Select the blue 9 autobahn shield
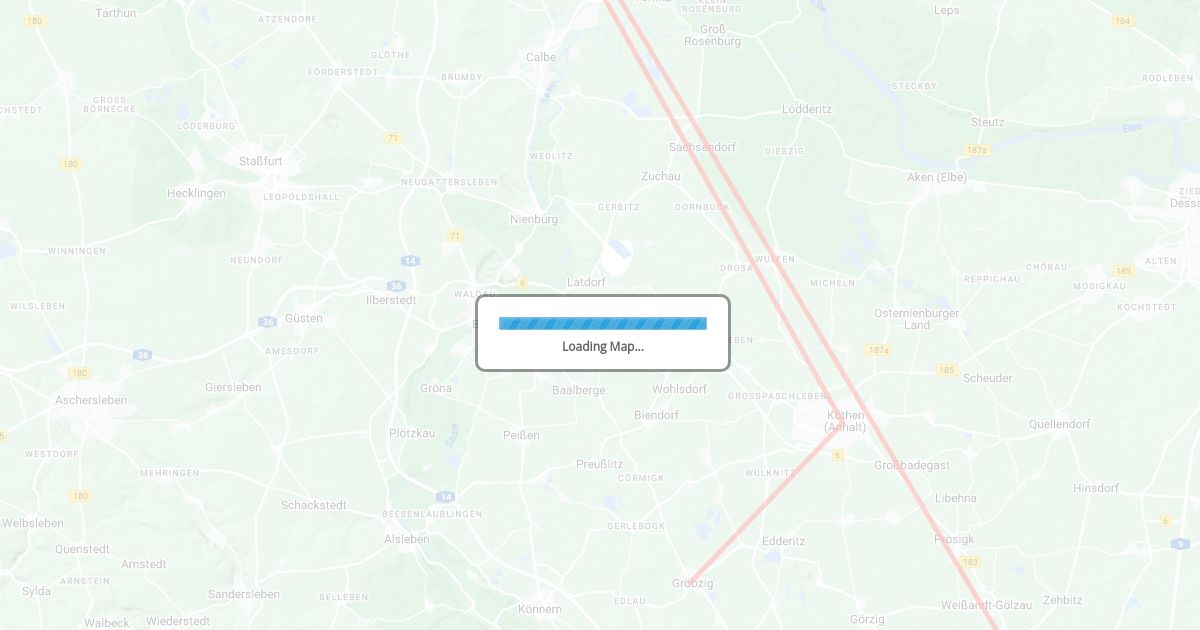1200x630 pixels. pyautogui.click(x=1180, y=544)
